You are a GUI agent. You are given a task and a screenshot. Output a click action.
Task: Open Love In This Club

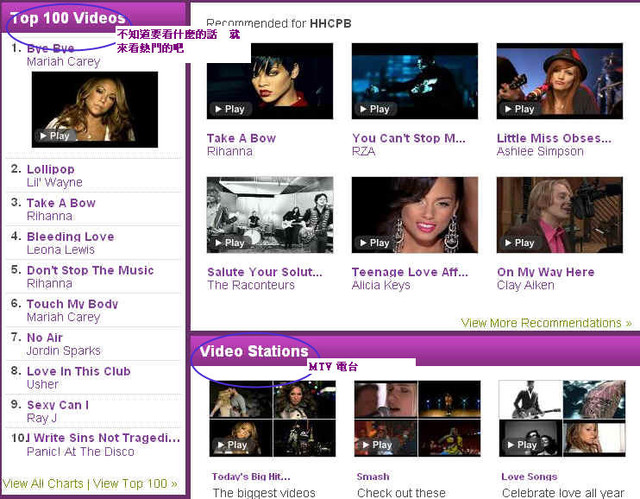79,371
